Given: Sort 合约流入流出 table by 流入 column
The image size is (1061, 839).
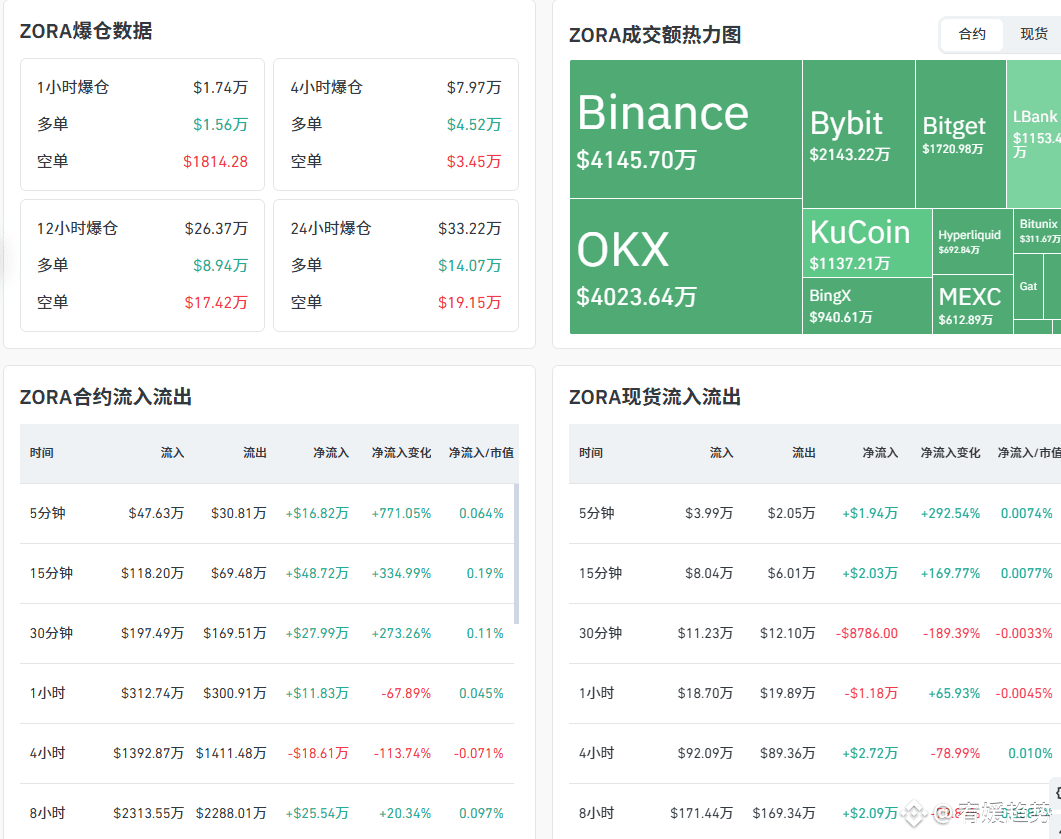Looking at the screenshot, I should (172, 453).
